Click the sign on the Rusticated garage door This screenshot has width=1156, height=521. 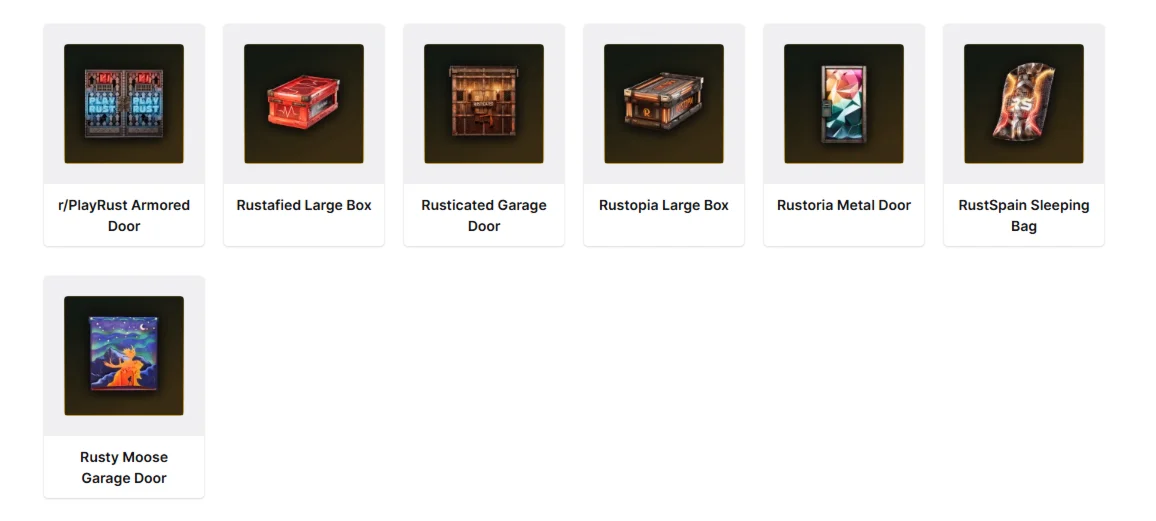tap(484, 108)
